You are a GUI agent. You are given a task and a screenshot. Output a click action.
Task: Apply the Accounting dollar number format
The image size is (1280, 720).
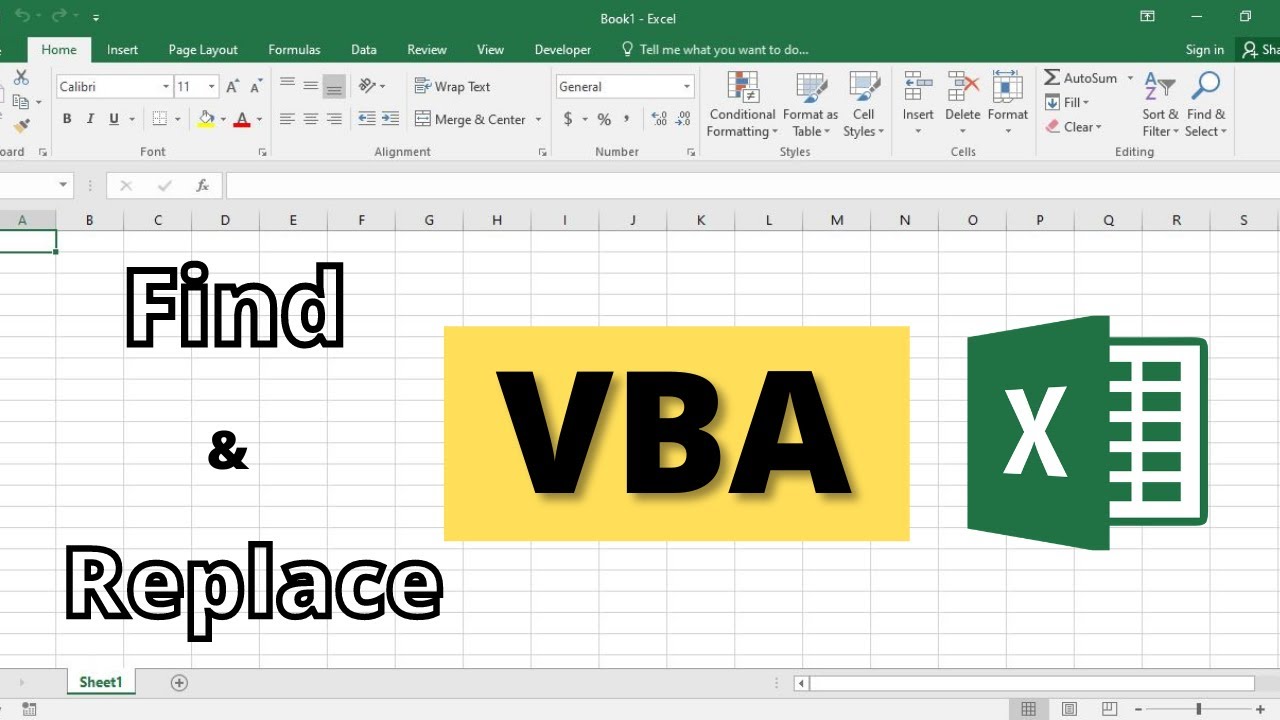pos(568,119)
